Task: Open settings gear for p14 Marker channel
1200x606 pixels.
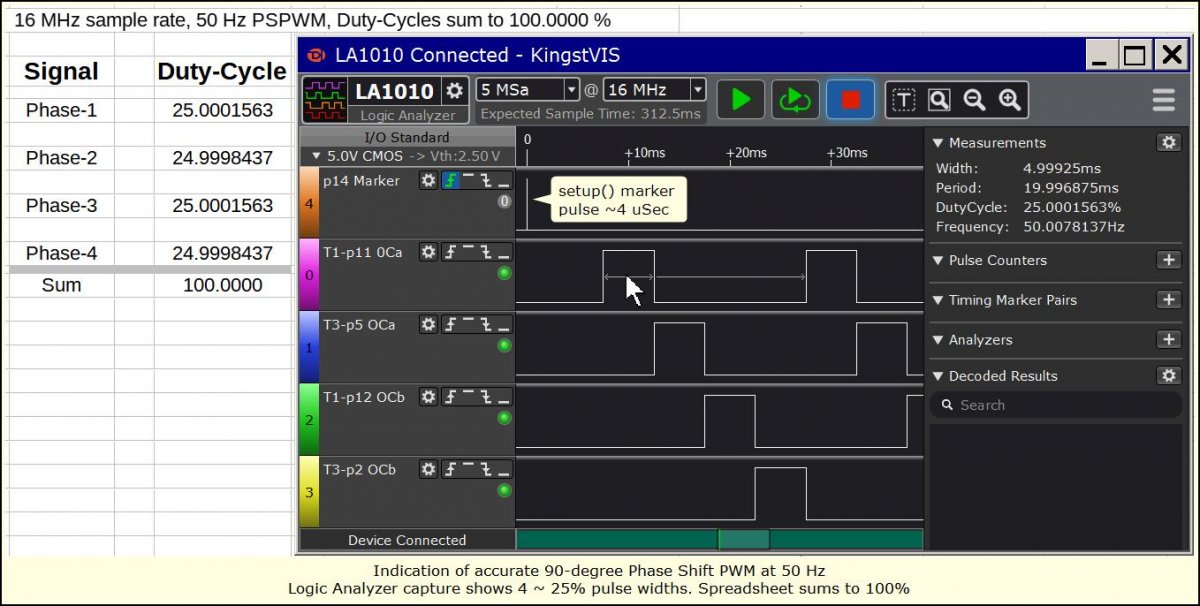Action: point(428,181)
